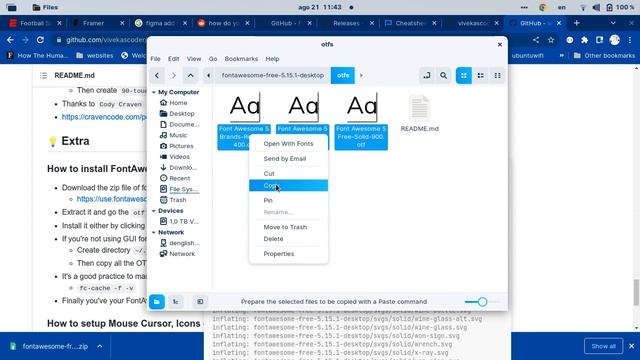
Task: Show places sidebar button in status bar
Action: [157, 302]
